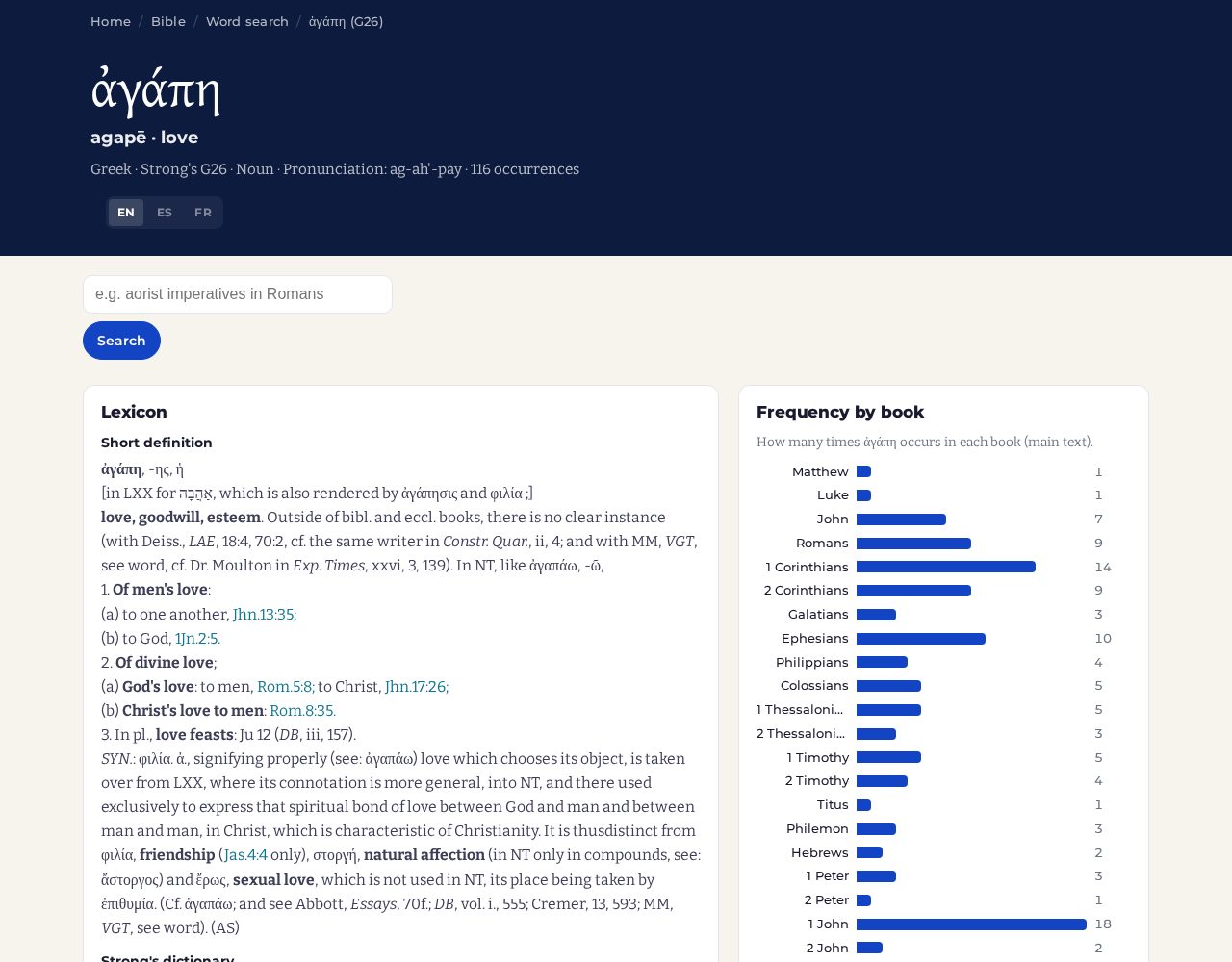
Task: Click the Frequency by book heading
Action: [840, 412]
